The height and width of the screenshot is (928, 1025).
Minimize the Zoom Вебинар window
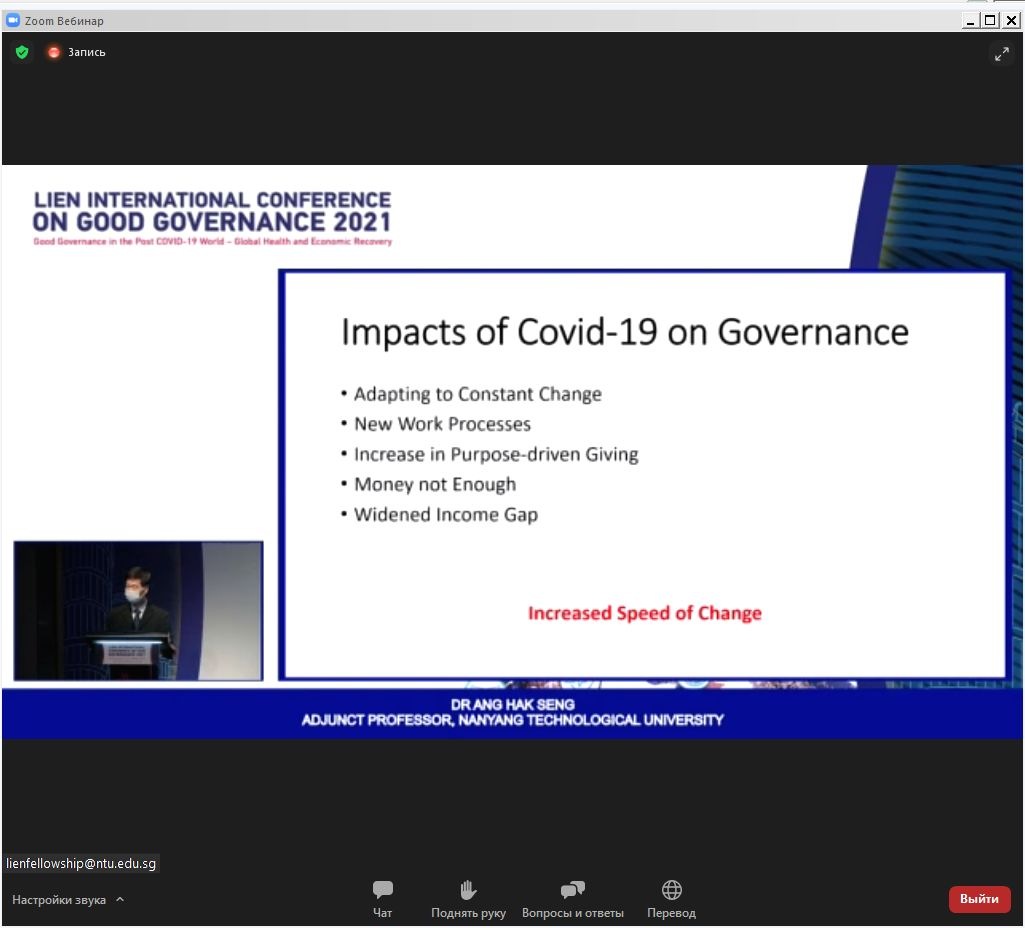coord(971,20)
